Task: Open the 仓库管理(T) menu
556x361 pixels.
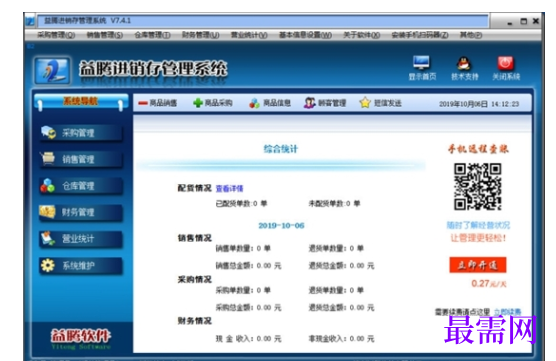Action: click(152, 35)
